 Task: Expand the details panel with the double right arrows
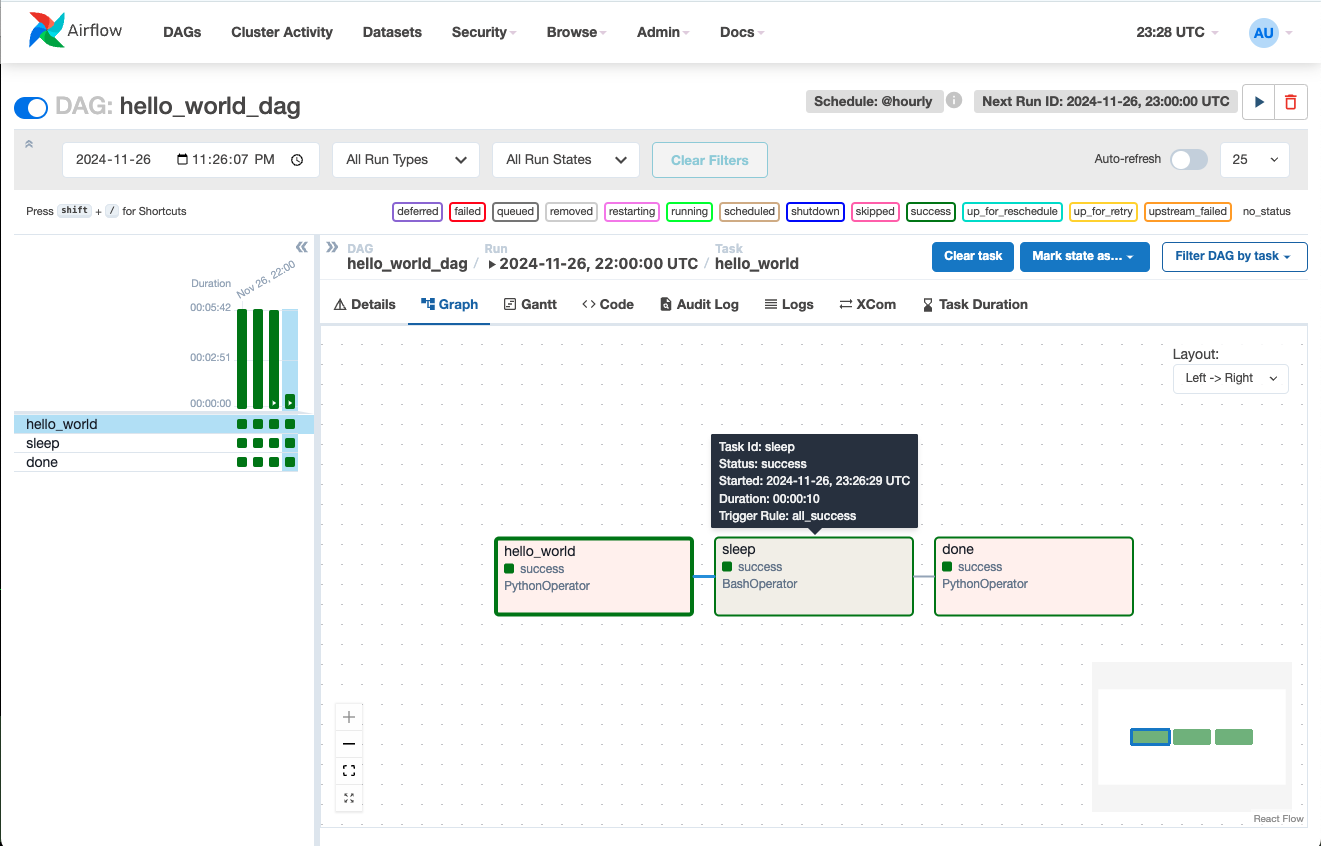pyautogui.click(x=332, y=247)
